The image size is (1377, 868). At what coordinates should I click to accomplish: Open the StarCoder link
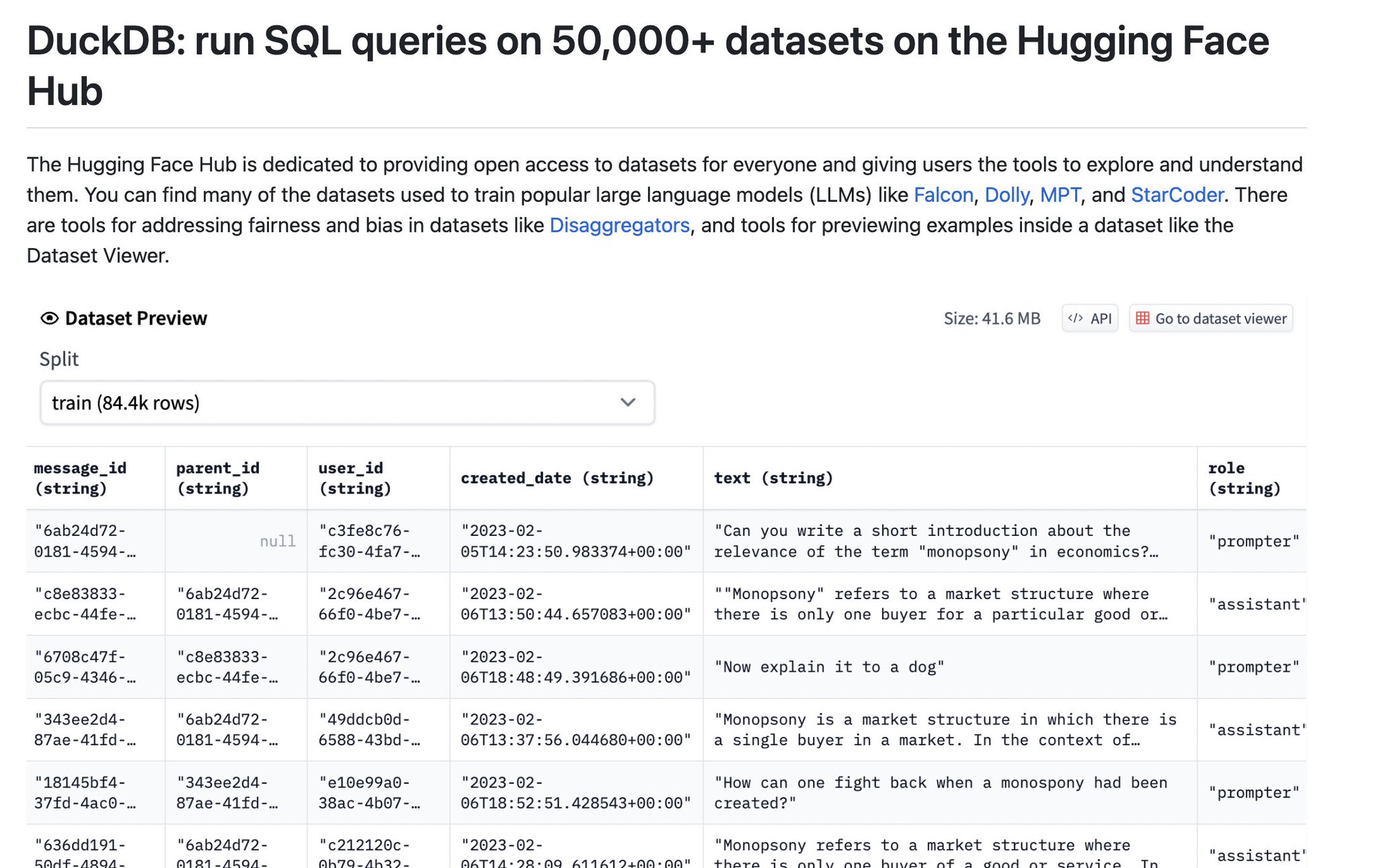click(x=1177, y=195)
